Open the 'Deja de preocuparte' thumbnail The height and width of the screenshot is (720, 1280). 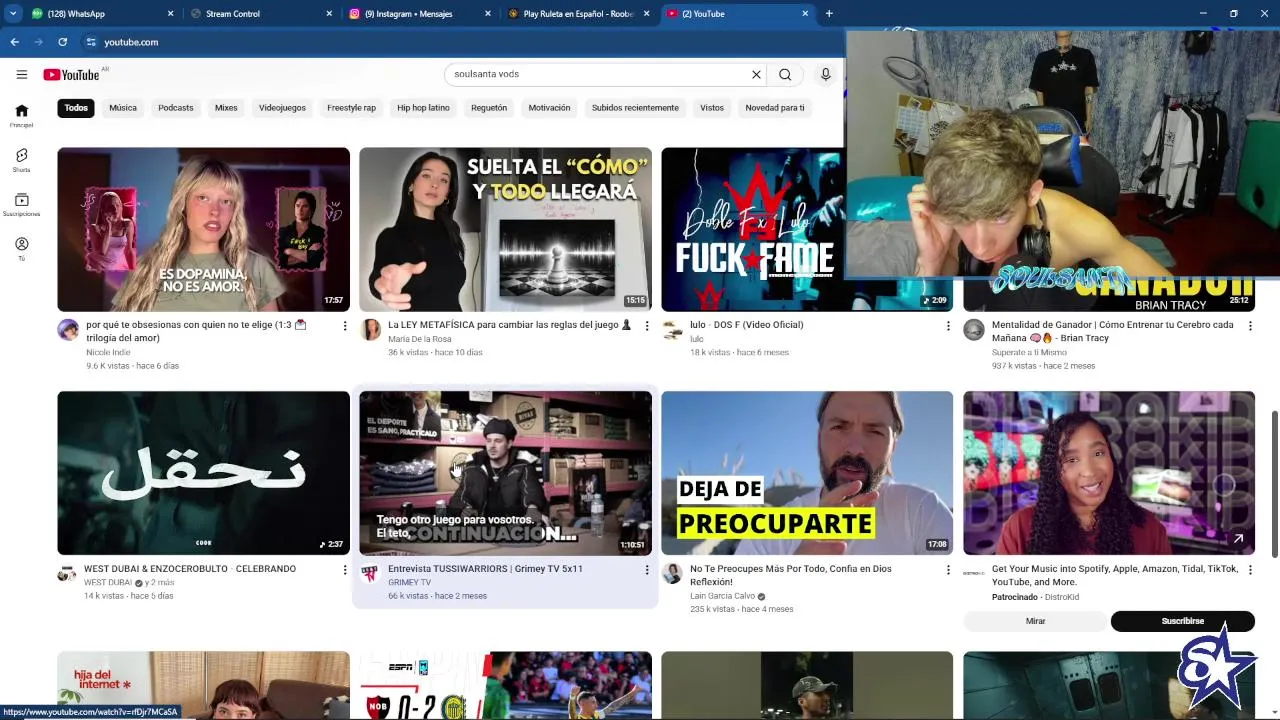[x=807, y=473]
